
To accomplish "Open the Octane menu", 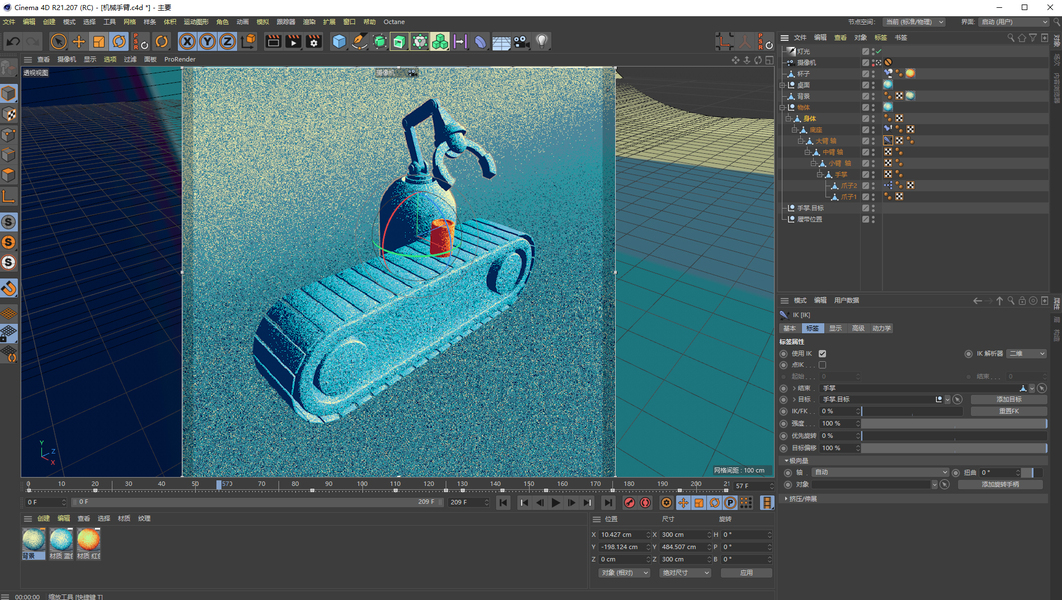I will tap(394, 22).
